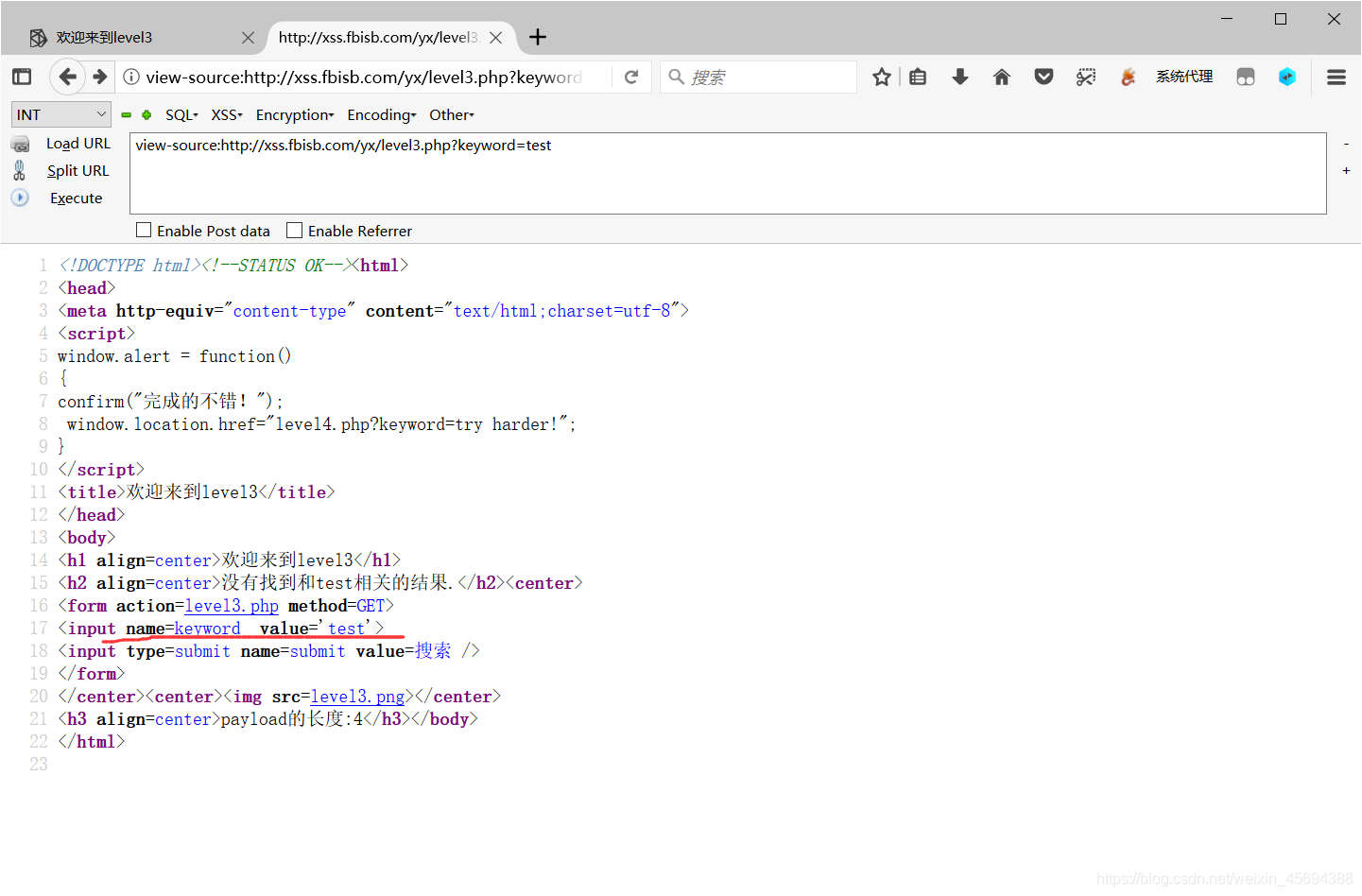Open the XSS dropdown menu

tap(227, 114)
